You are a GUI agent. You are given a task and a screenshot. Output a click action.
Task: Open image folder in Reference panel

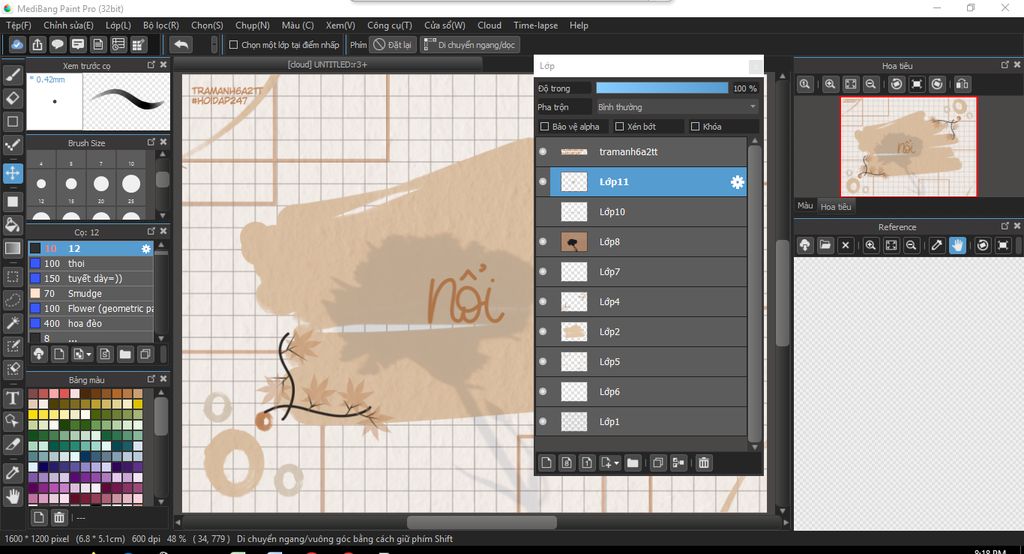point(825,245)
